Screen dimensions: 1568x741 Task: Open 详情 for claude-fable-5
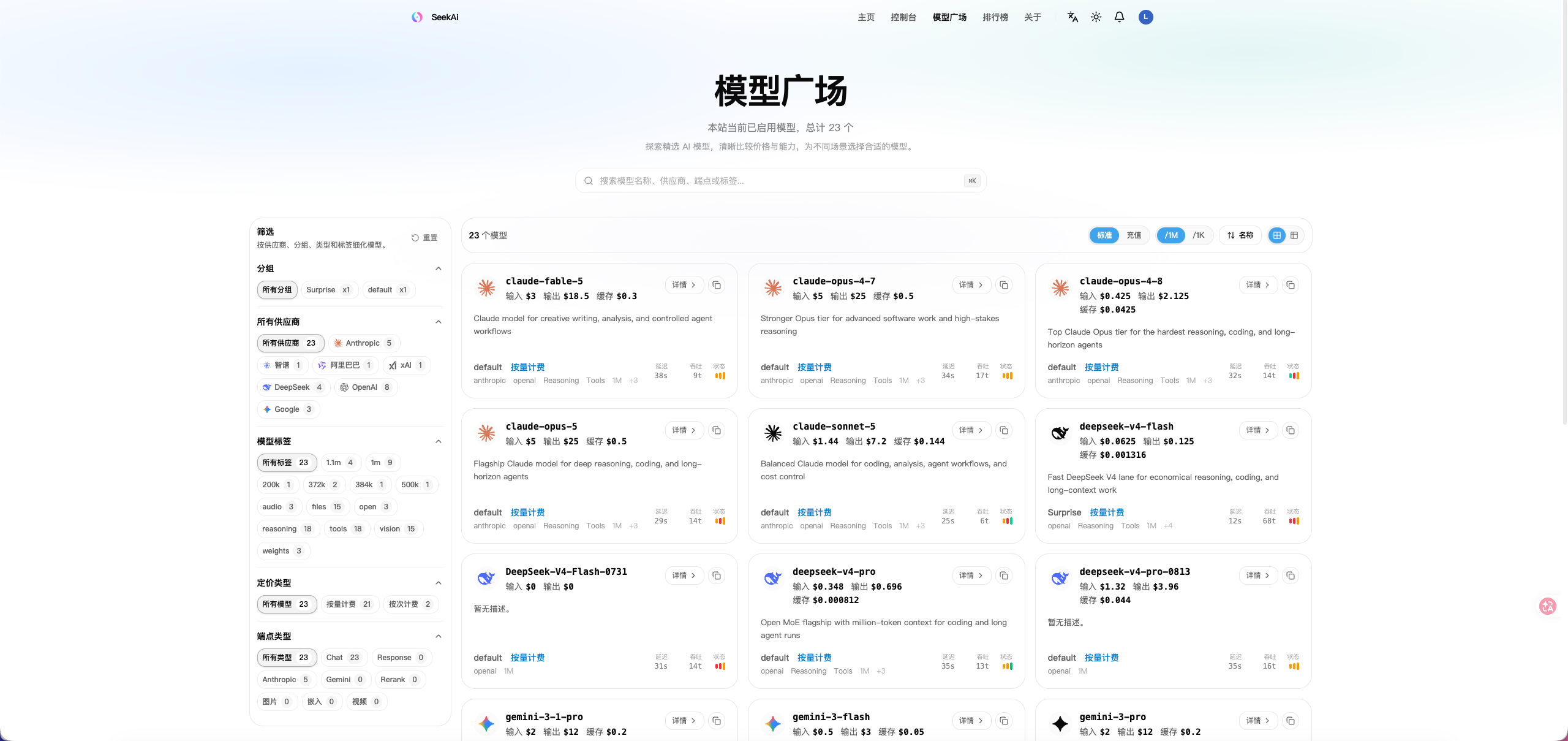pos(684,285)
